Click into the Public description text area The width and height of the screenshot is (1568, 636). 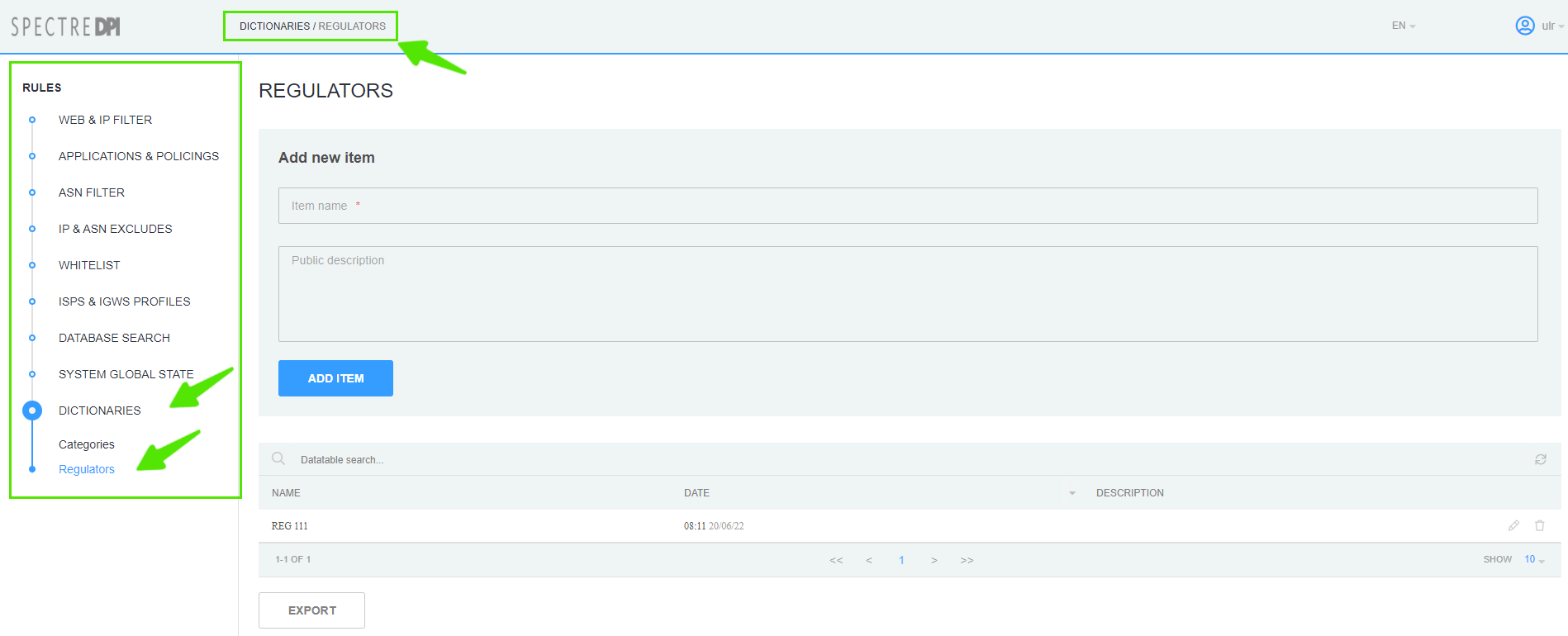pos(907,293)
